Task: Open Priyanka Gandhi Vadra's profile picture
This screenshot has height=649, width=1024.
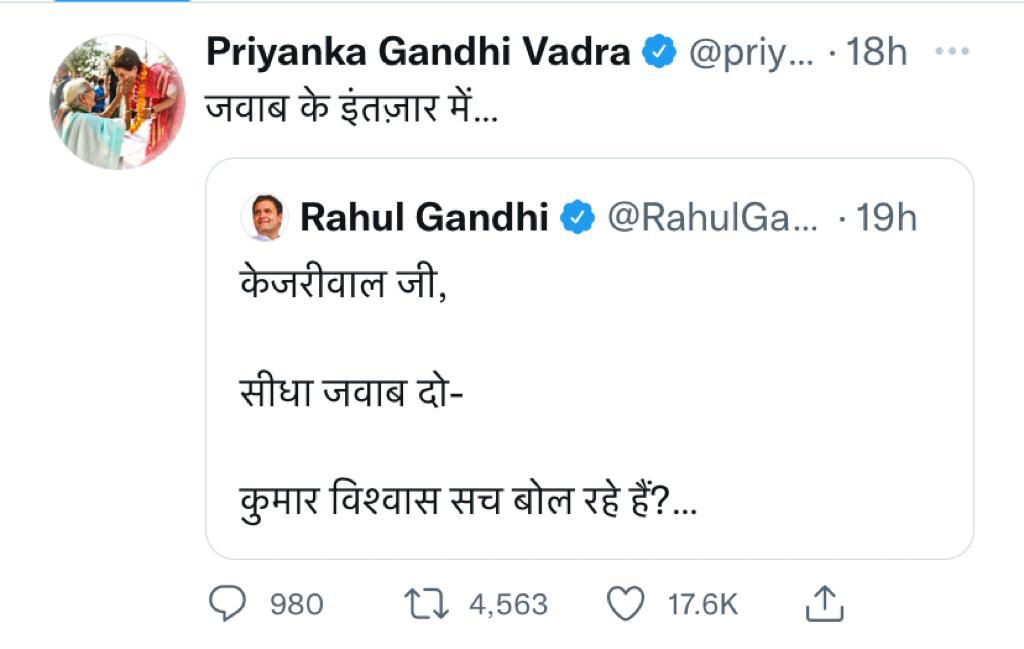Action: pos(118,102)
